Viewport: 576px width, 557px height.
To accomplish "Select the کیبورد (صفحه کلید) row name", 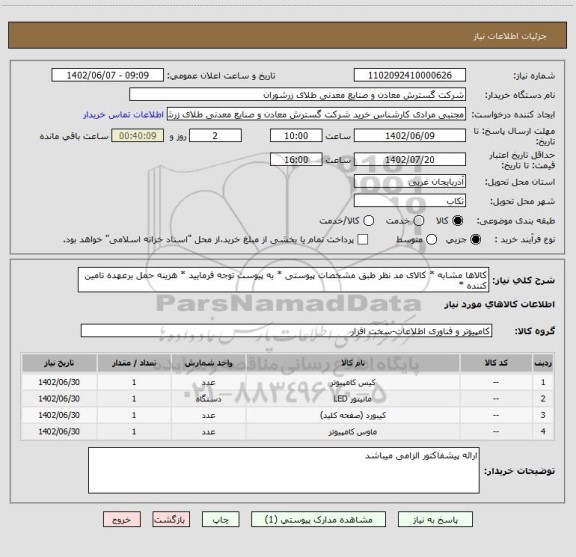I will click(x=353, y=415).
